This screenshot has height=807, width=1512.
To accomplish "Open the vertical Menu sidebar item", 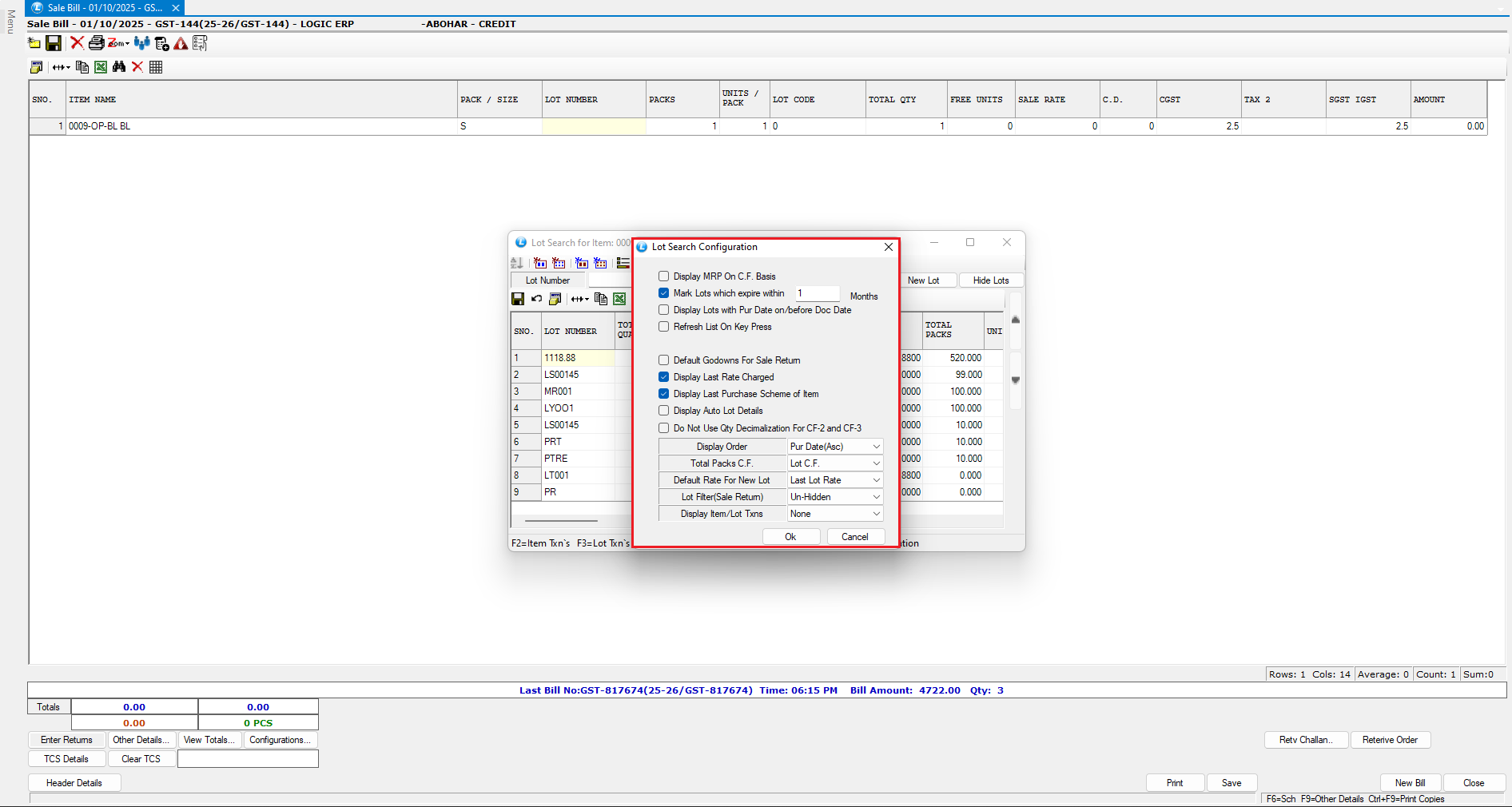I will point(10,22).
